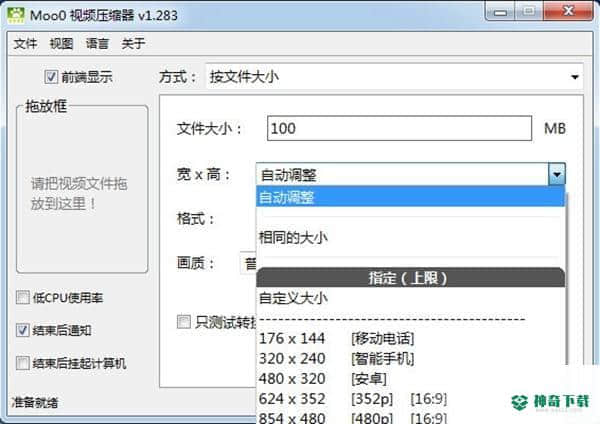600x424 pixels.
Task: Close the Moo0 window
Action: [x=568, y=11]
